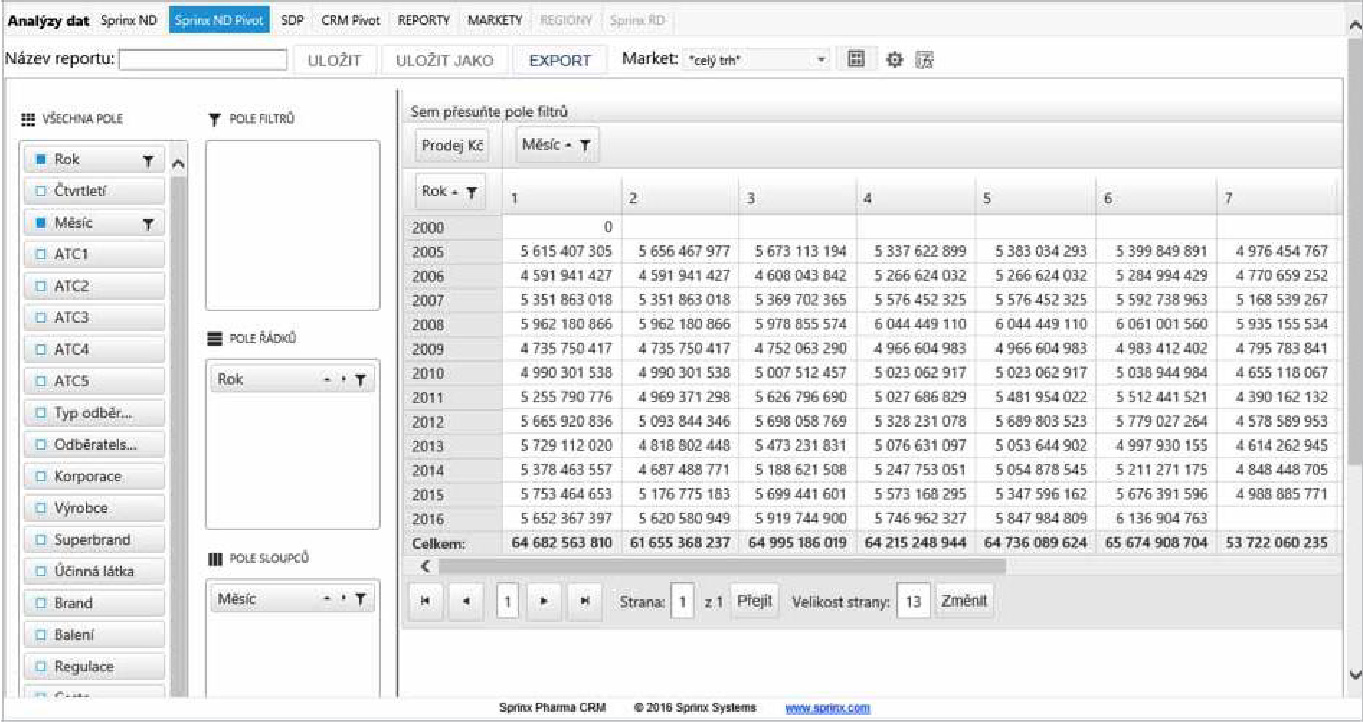Click the grid view icon next to Market

856,60
